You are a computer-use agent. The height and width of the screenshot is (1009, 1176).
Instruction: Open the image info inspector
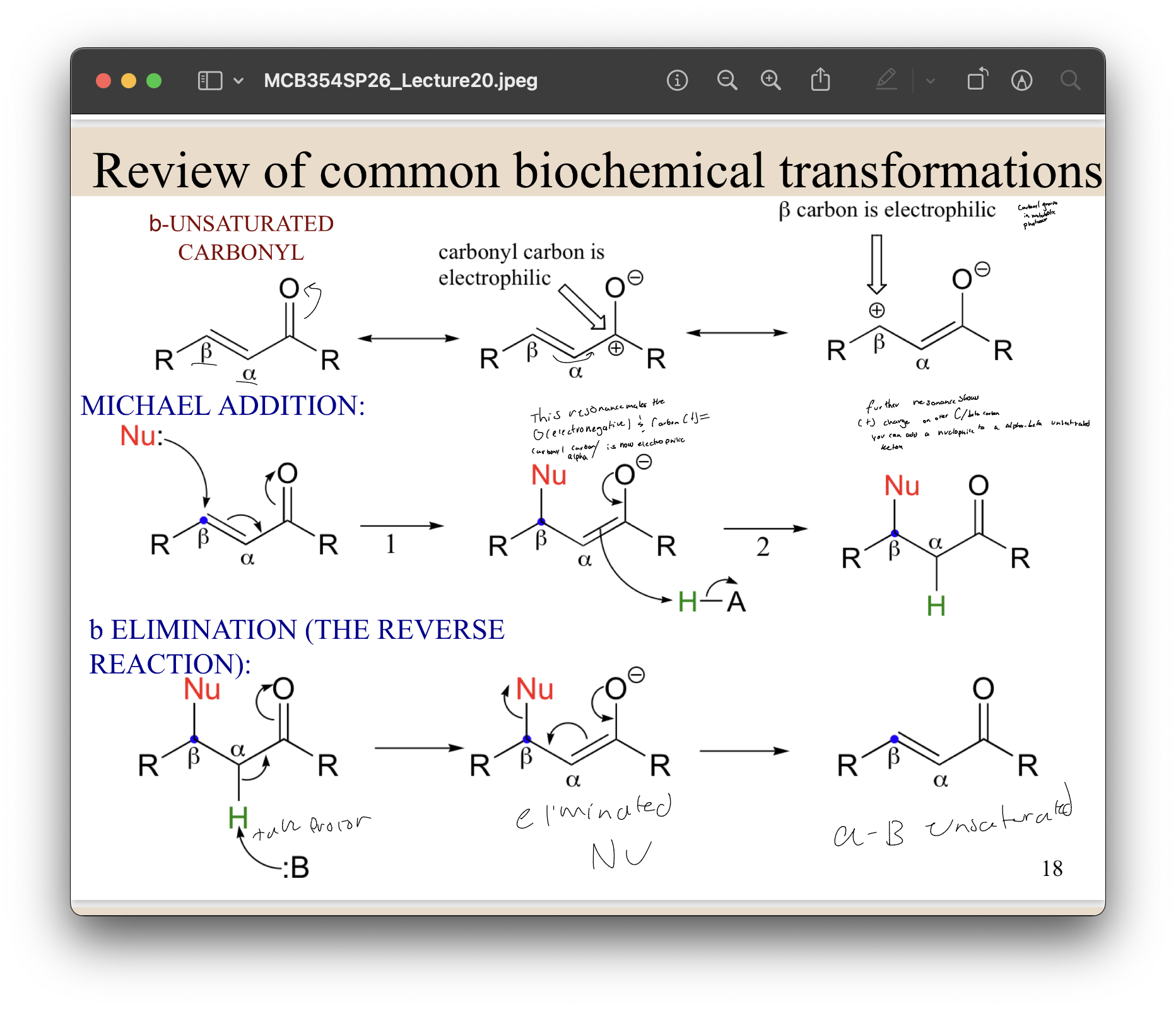tap(677, 81)
